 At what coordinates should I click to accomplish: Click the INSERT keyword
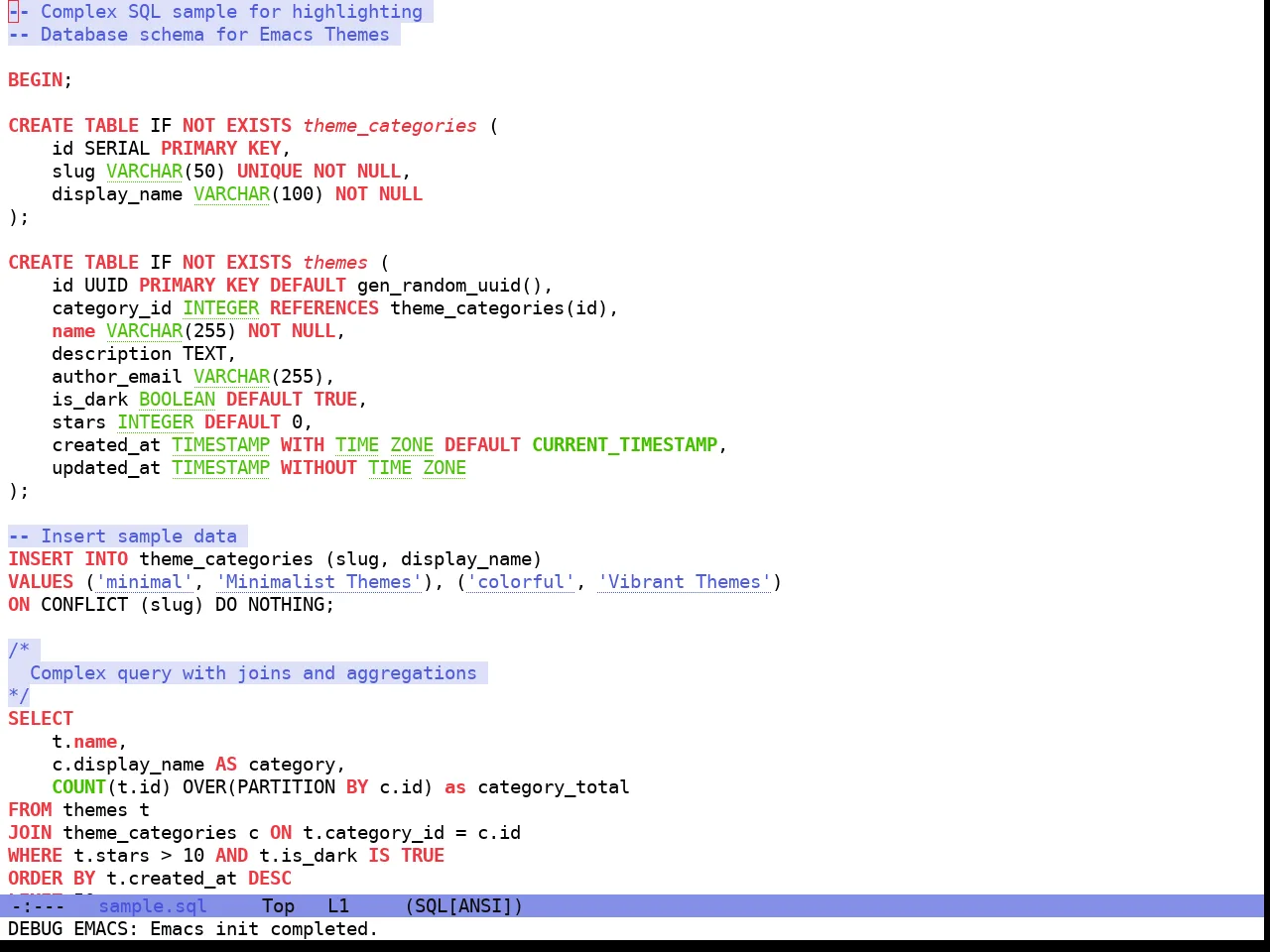pyautogui.click(x=41, y=559)
